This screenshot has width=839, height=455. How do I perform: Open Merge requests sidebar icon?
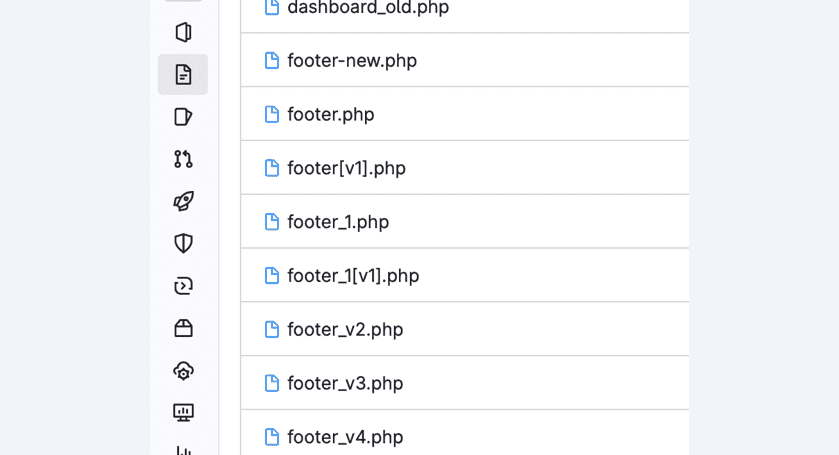[183, 159]
